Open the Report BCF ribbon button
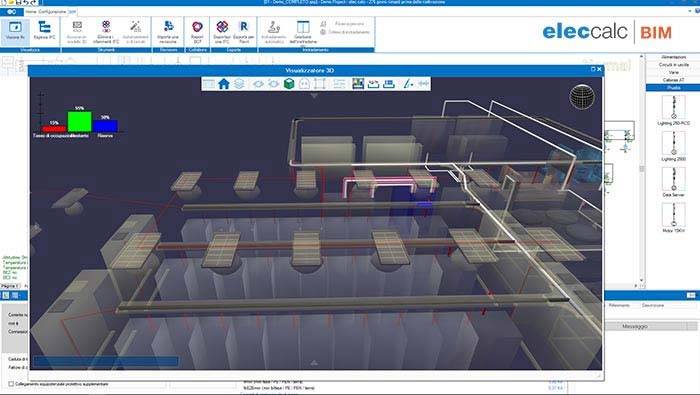 pyautogui.click(x=197, y=31)
